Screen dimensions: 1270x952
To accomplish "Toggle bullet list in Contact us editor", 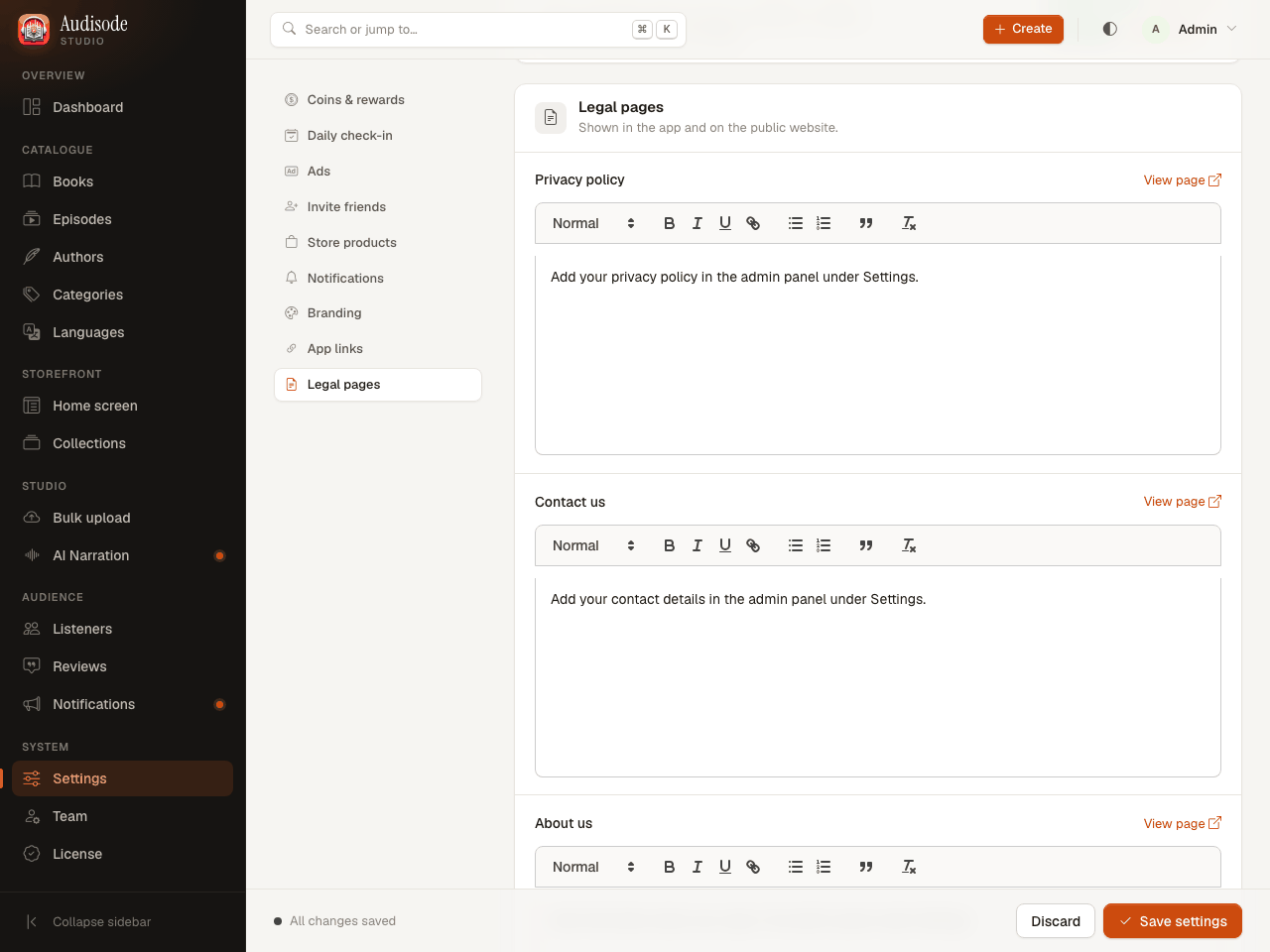I will [796, 545].
